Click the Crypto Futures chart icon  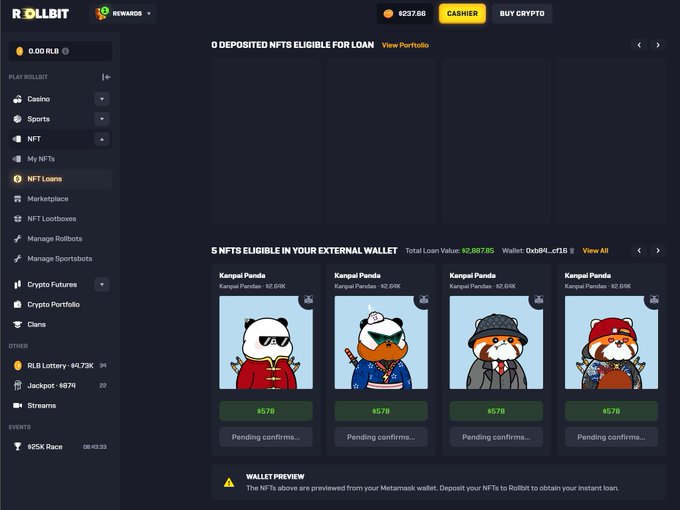(x=17, y=284)
